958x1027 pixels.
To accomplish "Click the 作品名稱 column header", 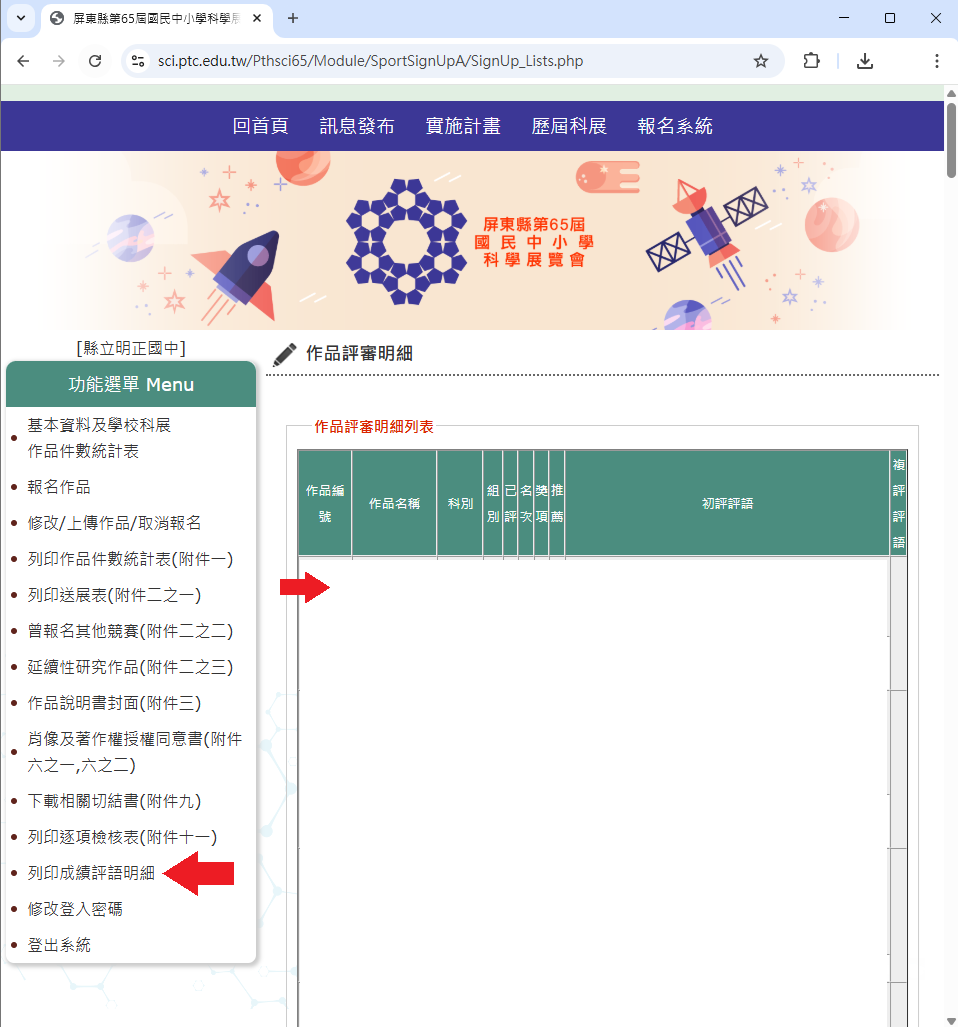I will click(x=394, y=503).
